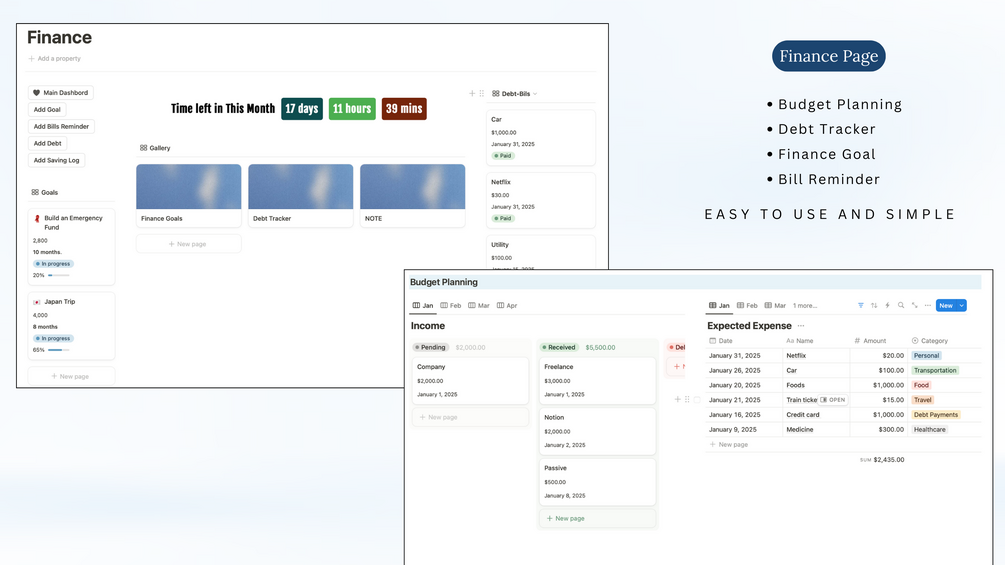1005x565 pixels.
Task: Open the NOTE gallery card
Action: (413, 195)
